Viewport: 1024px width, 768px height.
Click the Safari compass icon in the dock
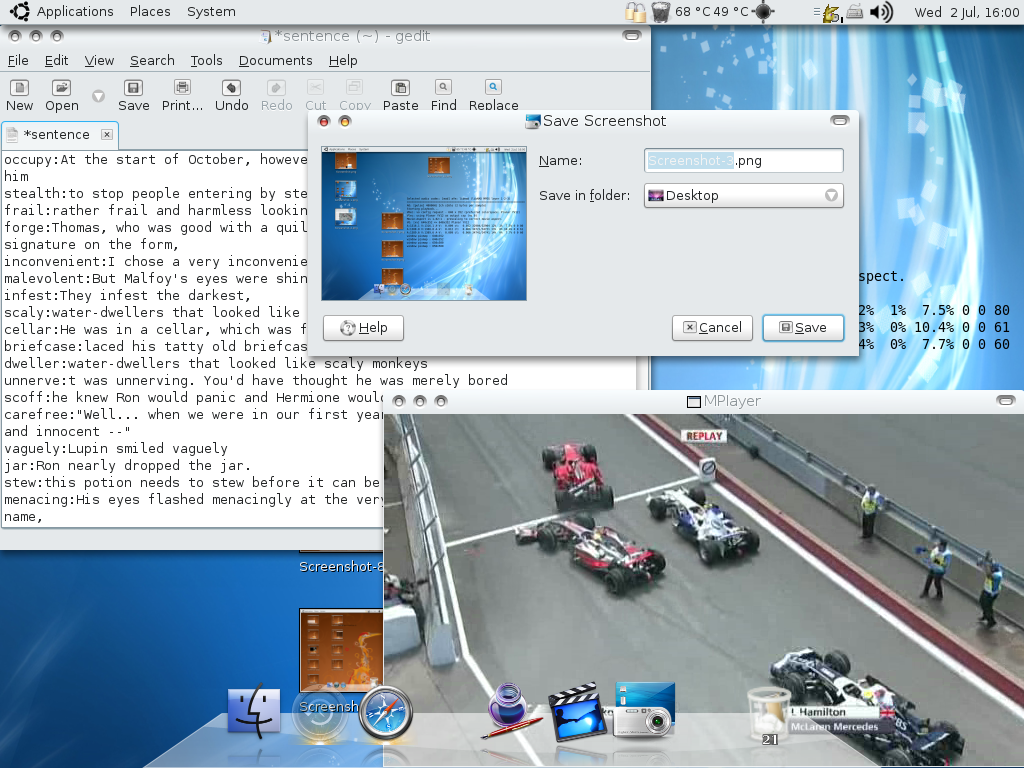click(x=386, y=713)
